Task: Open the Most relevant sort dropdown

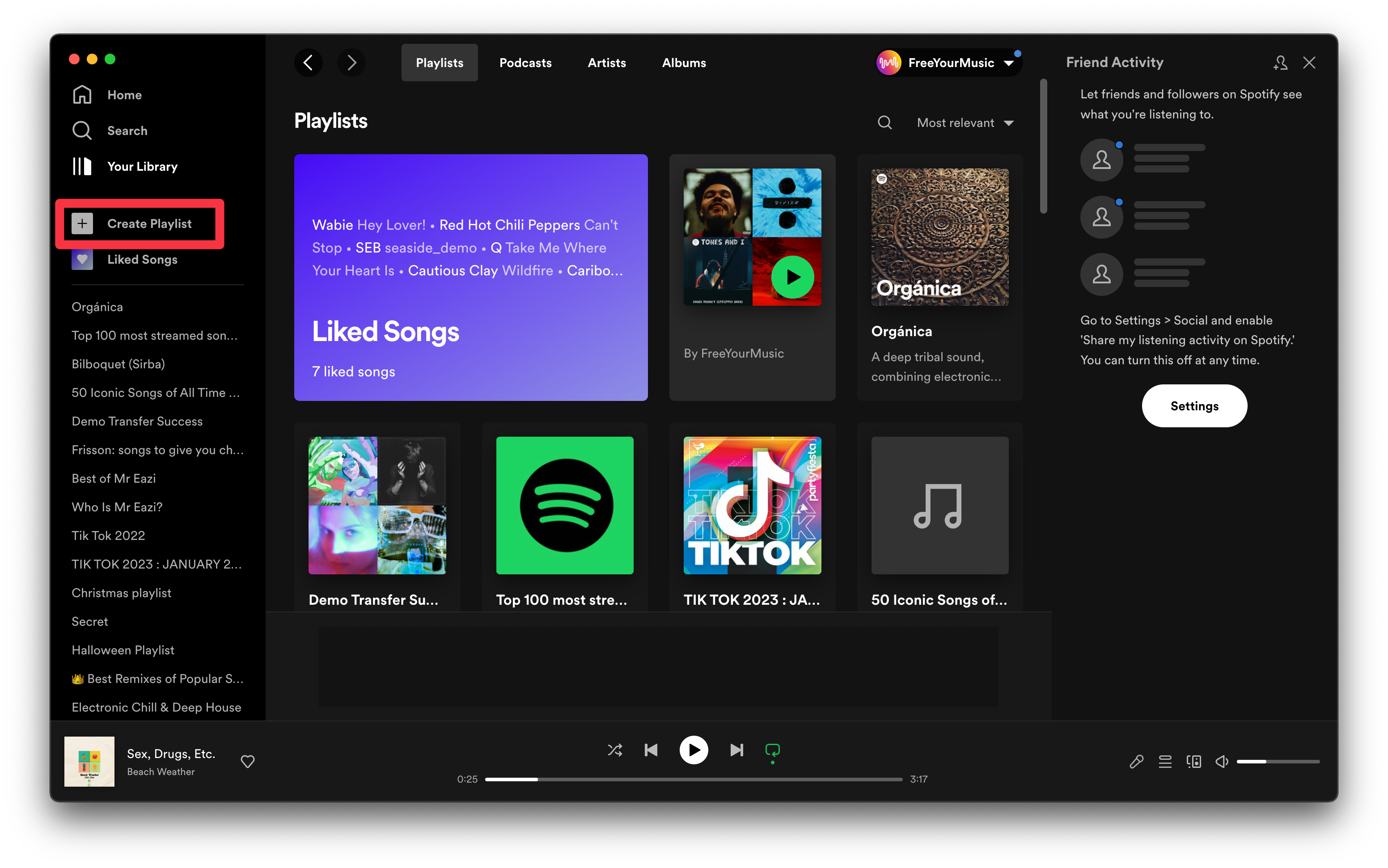Action: tap(965, 122)
